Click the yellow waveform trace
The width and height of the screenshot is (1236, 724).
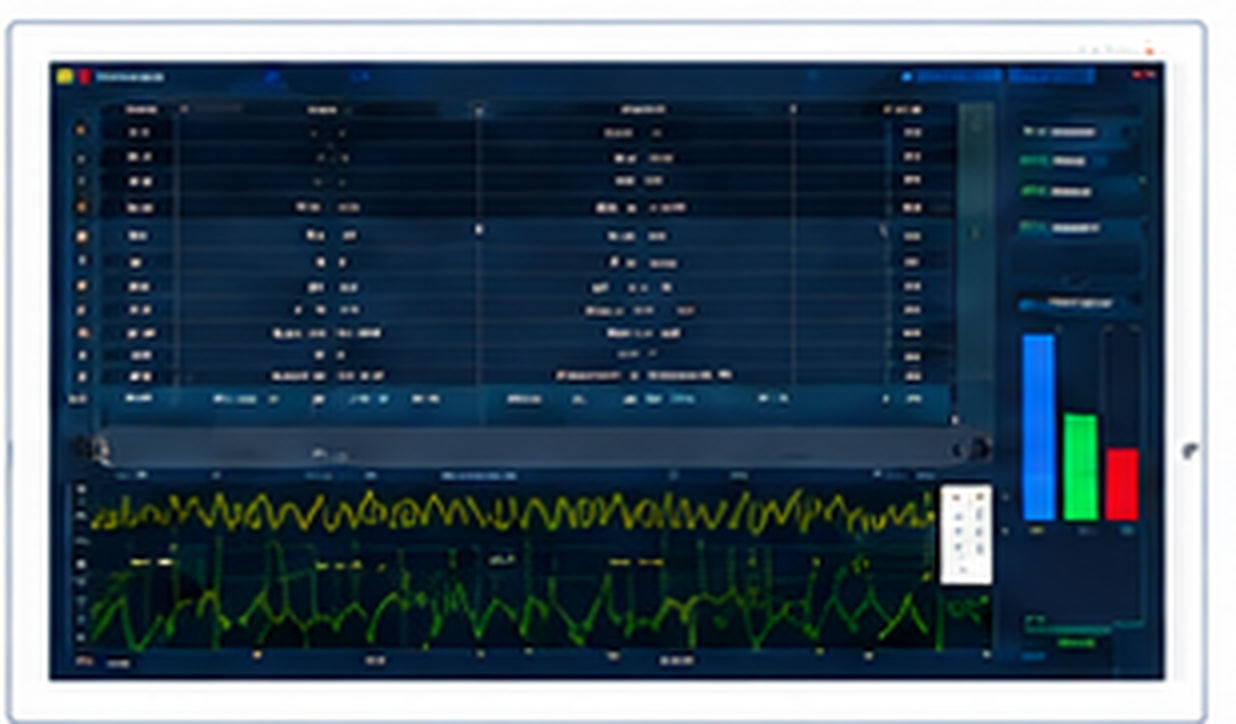pos(515,512)
